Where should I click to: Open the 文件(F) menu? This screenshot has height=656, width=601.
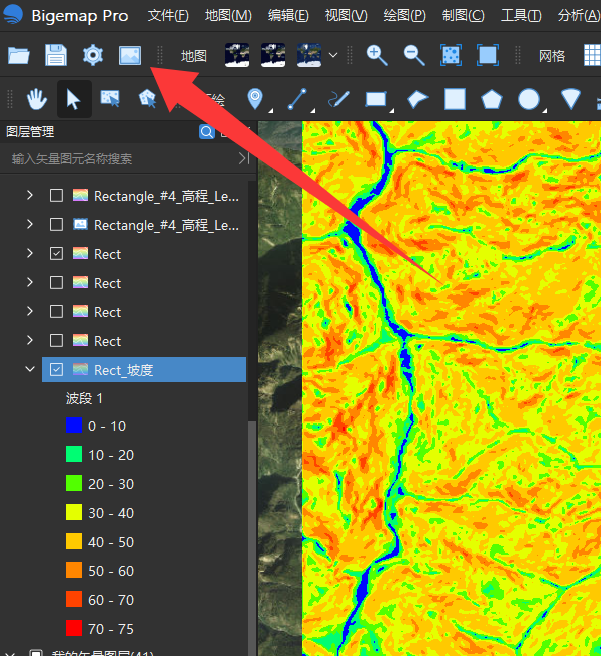[168, 16]
